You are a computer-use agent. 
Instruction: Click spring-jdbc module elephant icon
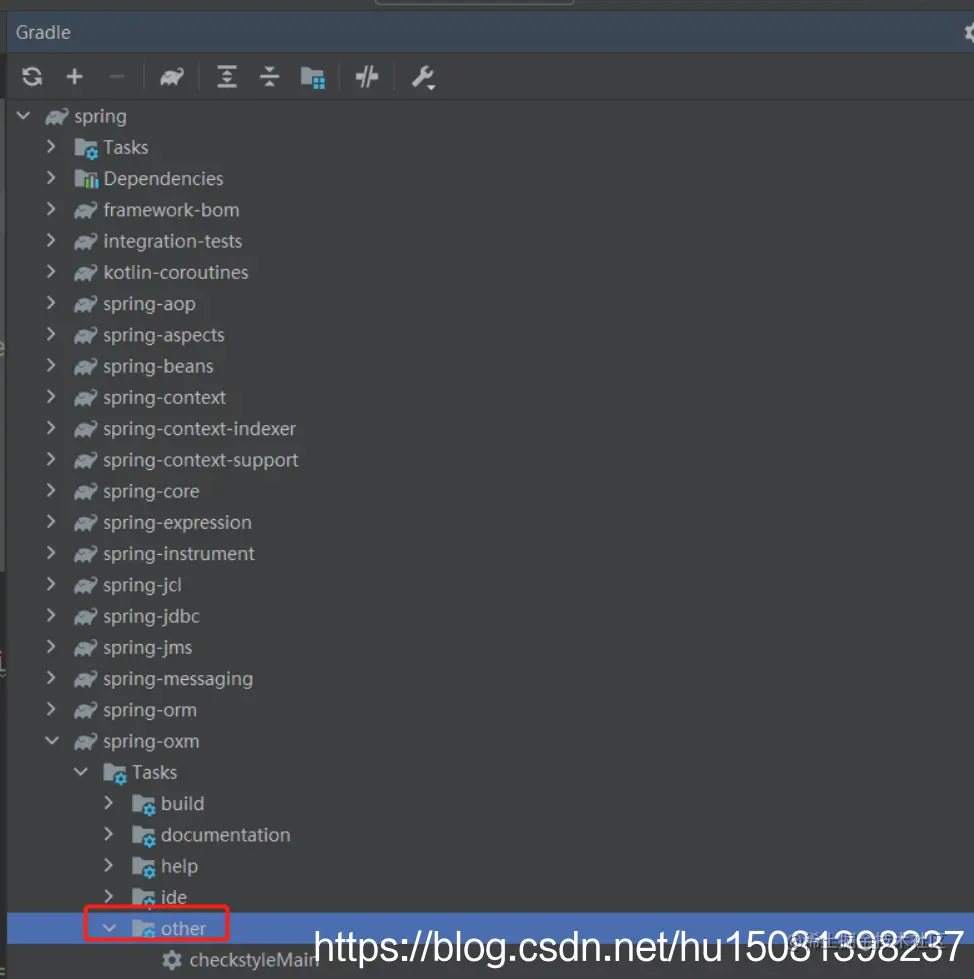pyautogui.click(x=86, y=616)
